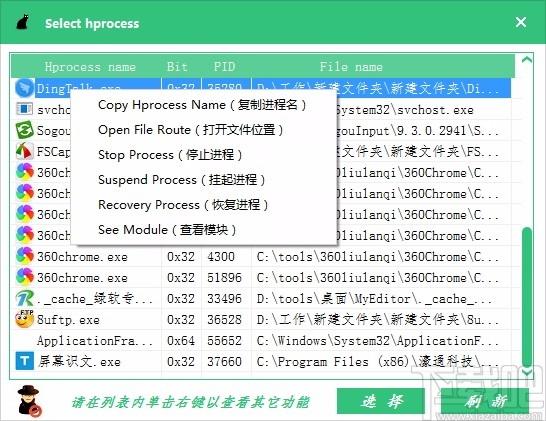546x421 pixels.
Task: Select the 屏幕识文.exe process name
Action: (x=79, y=361)
